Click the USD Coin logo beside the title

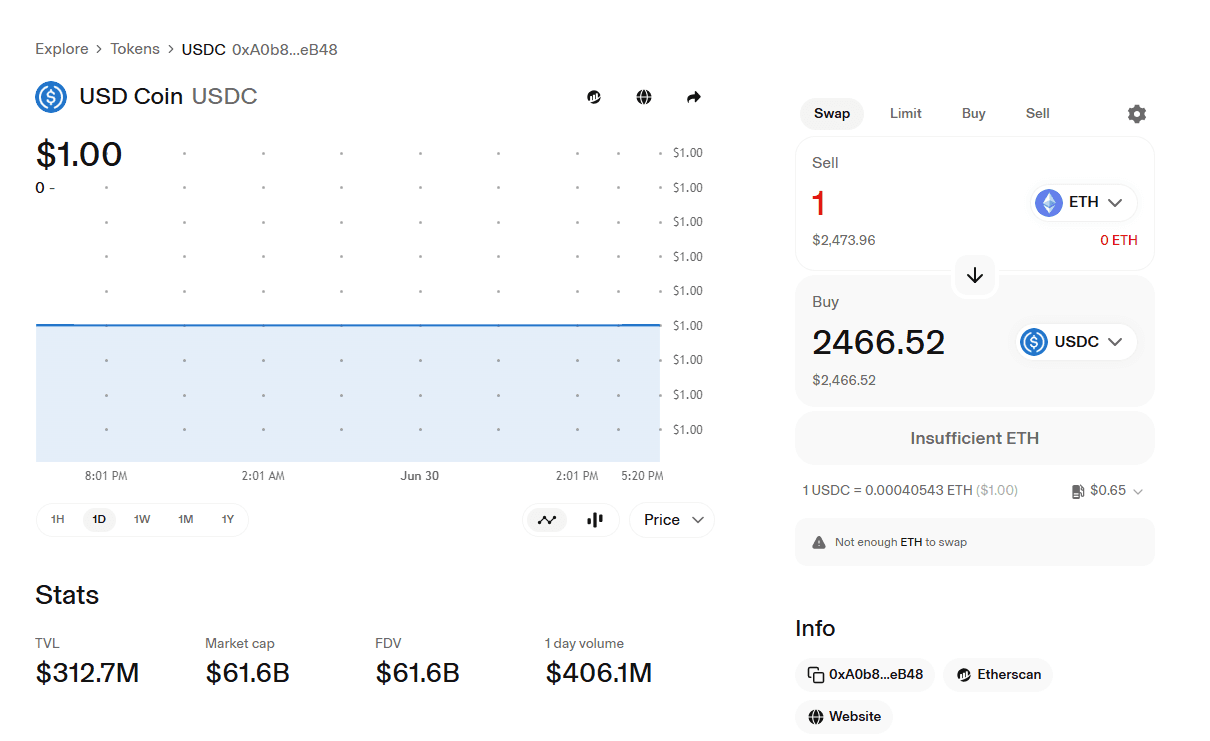pos(51,97)
